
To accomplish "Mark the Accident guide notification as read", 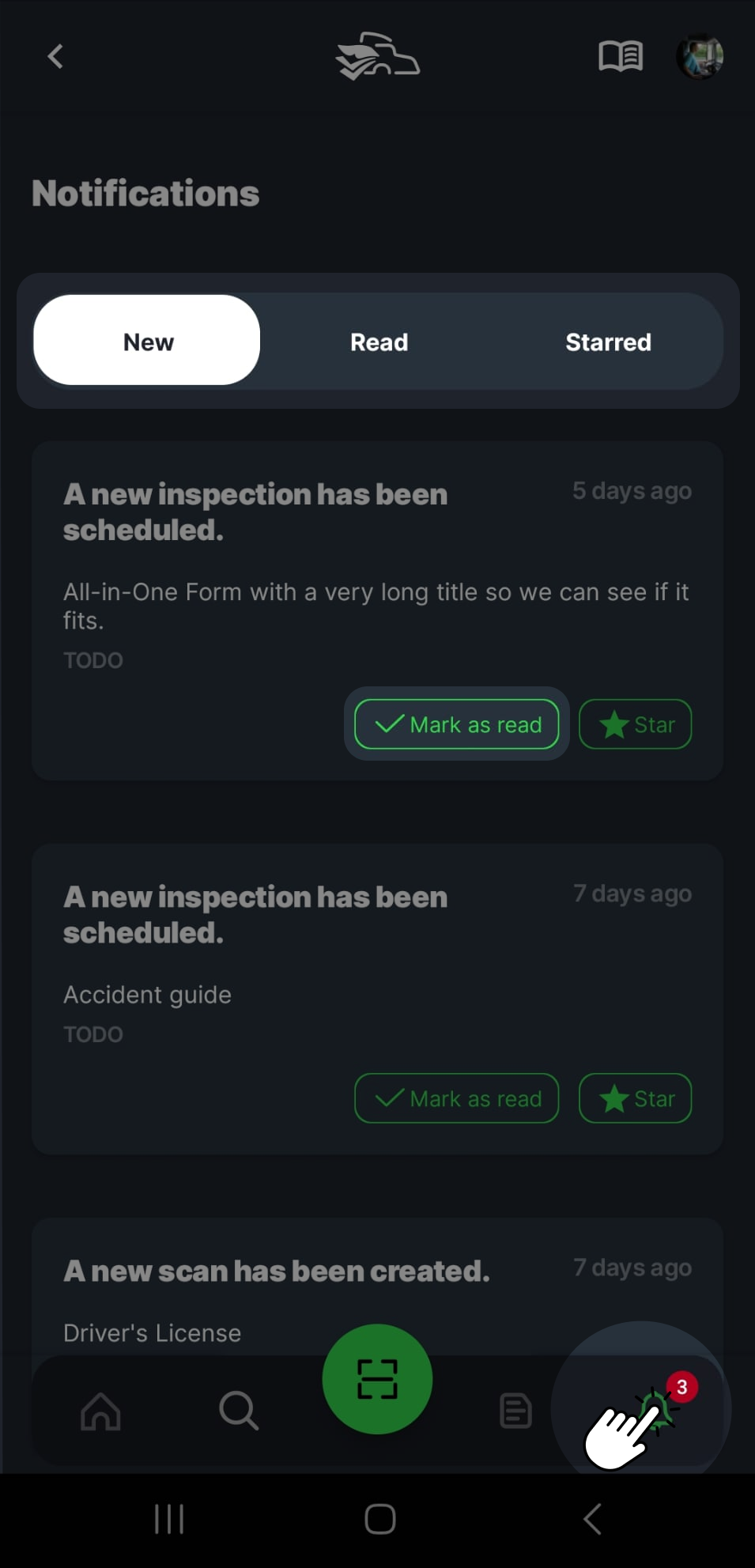I will 457,1098.
